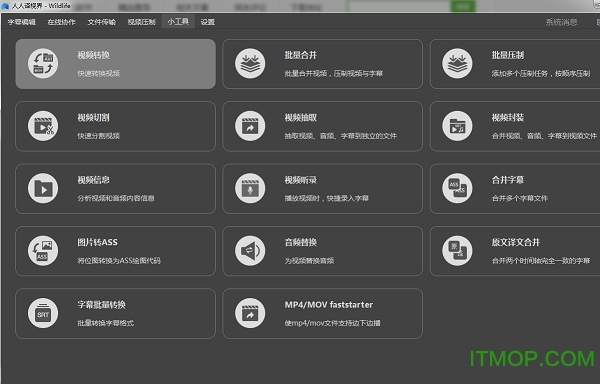Viewport: 600px width, 384px height.
Task: Click the 合并字幕 ASS files icon
Action: [457, 188]
